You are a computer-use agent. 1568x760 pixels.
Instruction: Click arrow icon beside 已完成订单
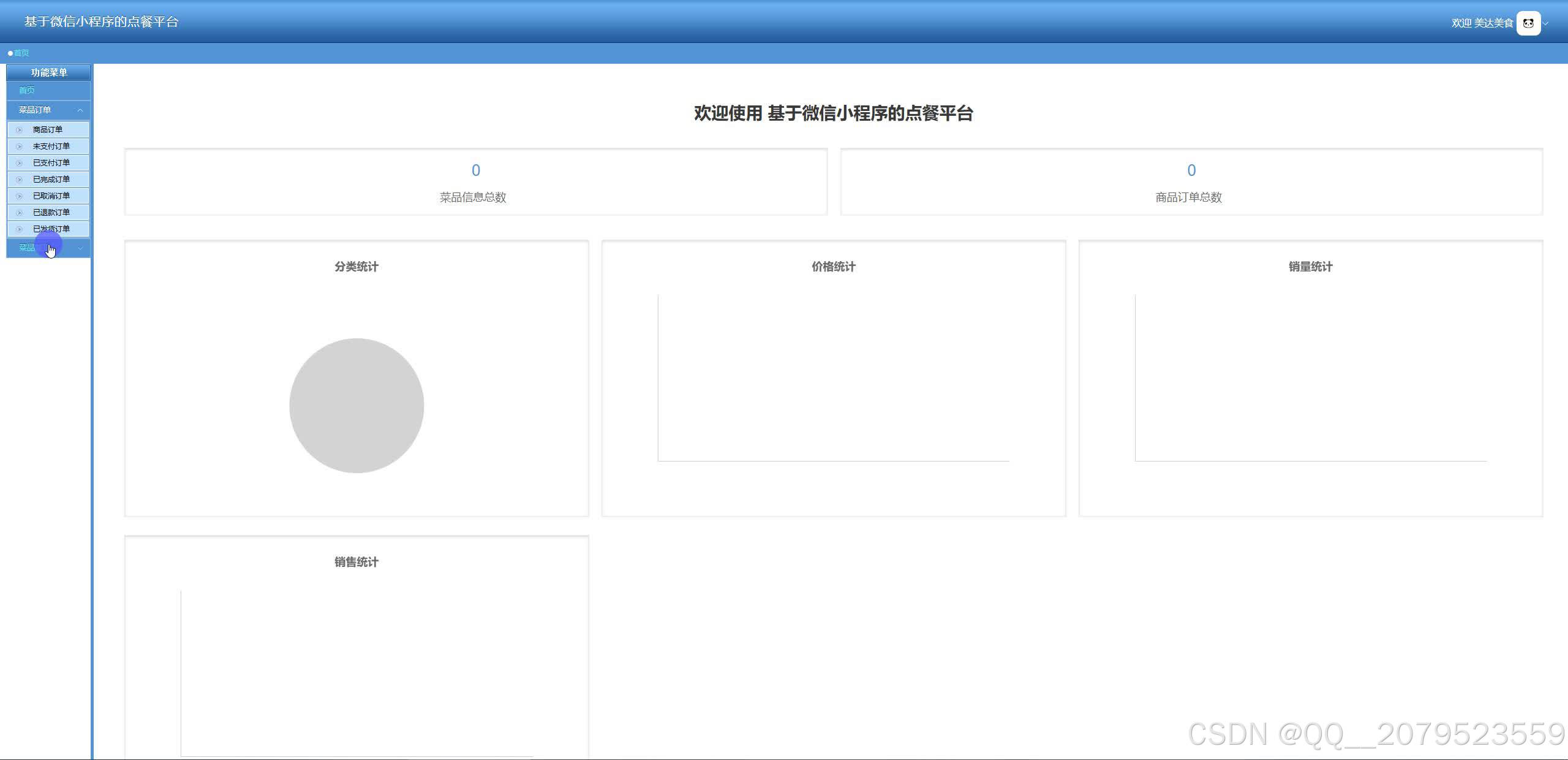(x=19, y=180)
